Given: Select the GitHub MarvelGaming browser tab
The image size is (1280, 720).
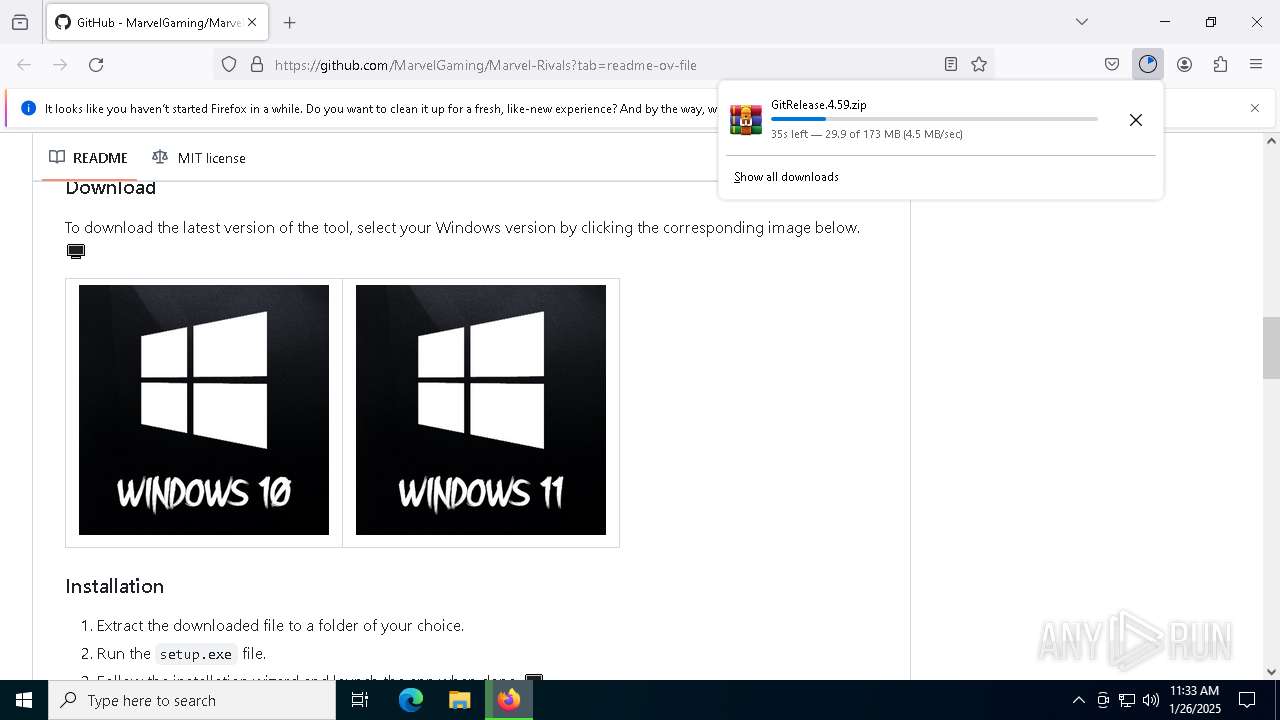Looking at the screenshot, I should (x=156, y=22).
